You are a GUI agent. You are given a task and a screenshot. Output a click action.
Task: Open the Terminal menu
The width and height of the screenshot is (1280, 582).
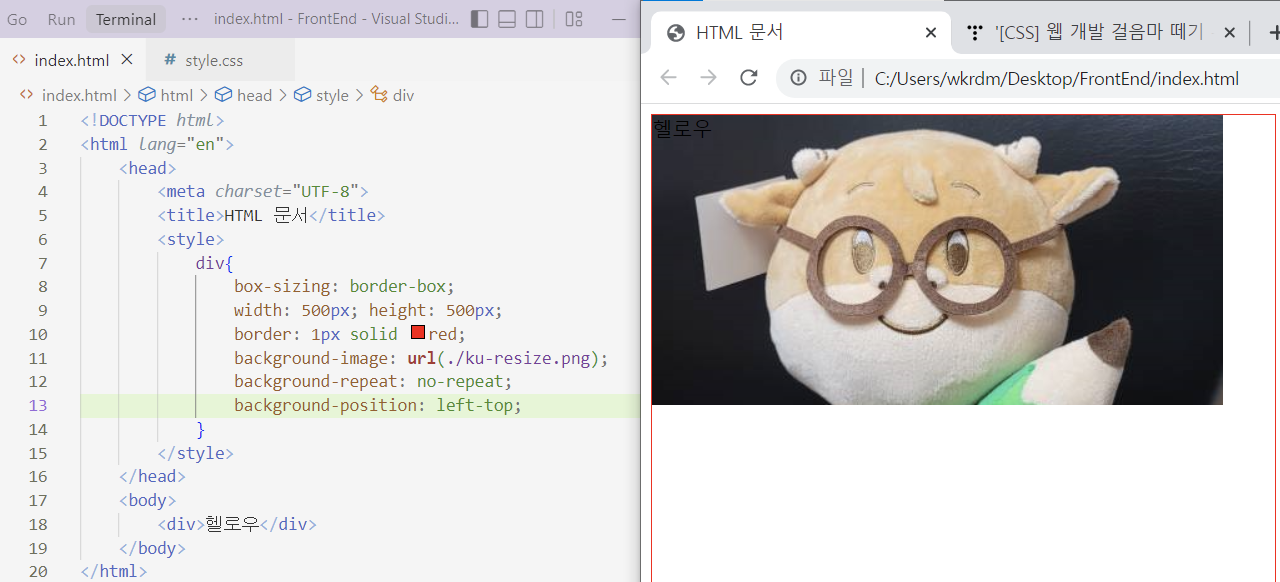(x=126, y=19)
